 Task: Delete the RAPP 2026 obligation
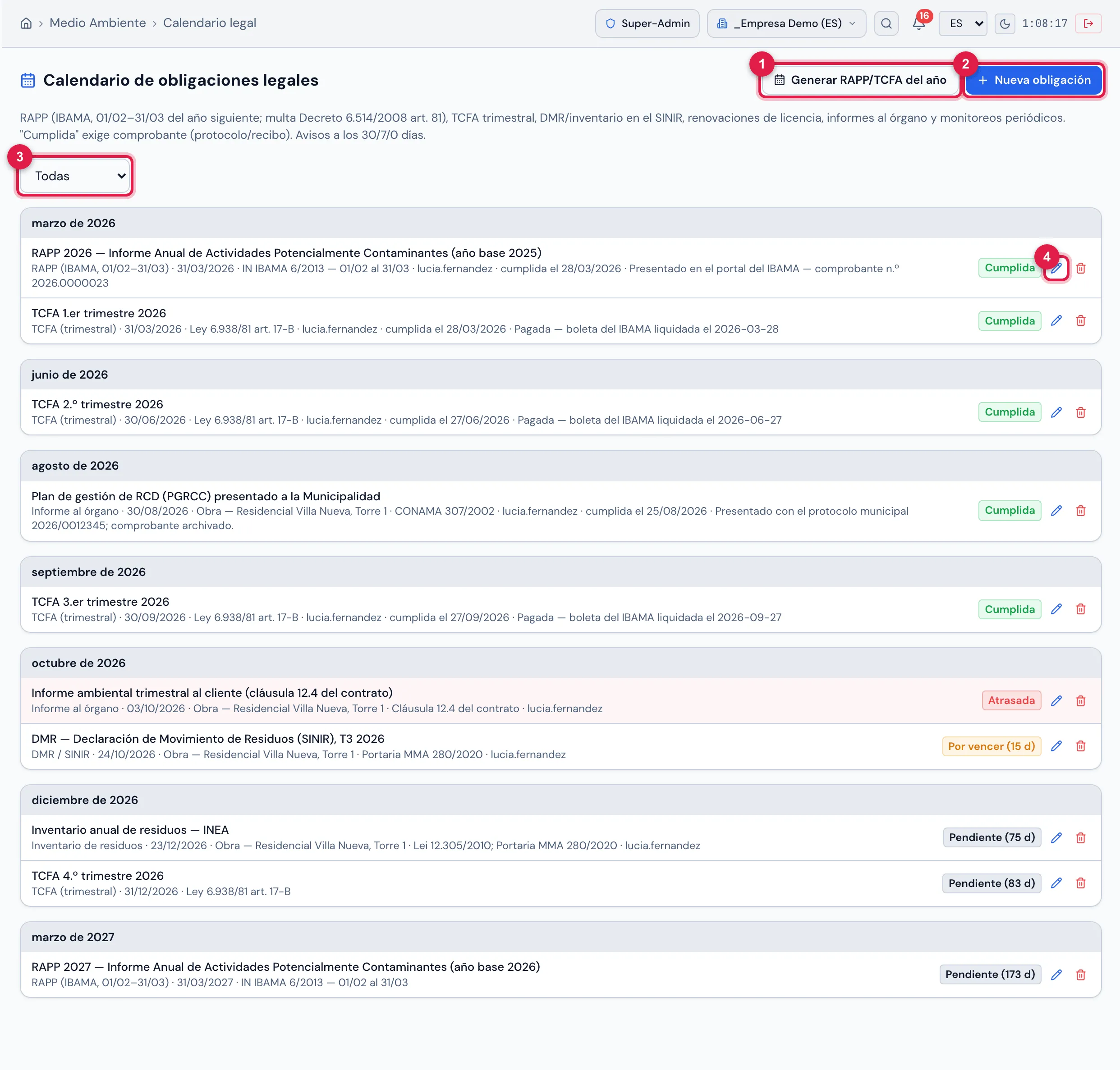[x=1081, y=268]
